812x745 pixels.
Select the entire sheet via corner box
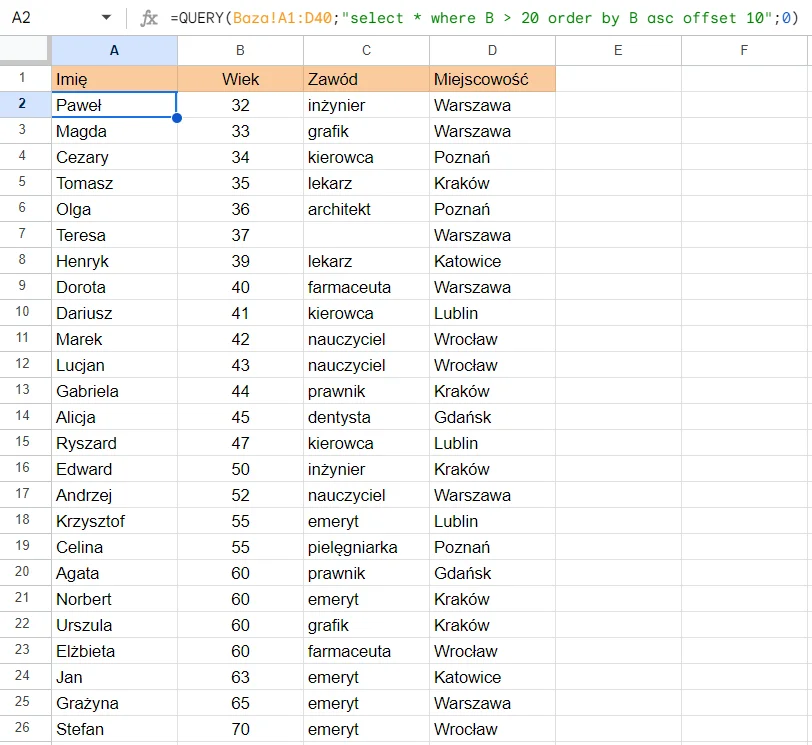coord(25,50)
